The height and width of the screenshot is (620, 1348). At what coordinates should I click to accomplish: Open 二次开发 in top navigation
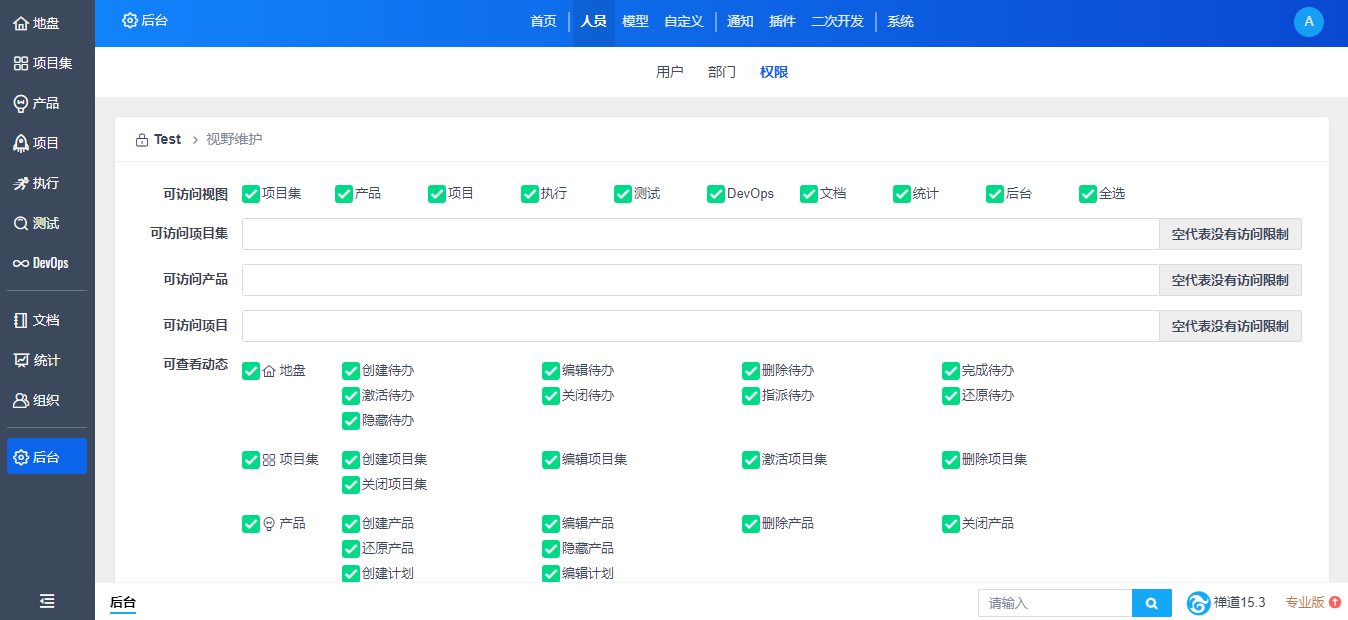[x=837, y=22]
